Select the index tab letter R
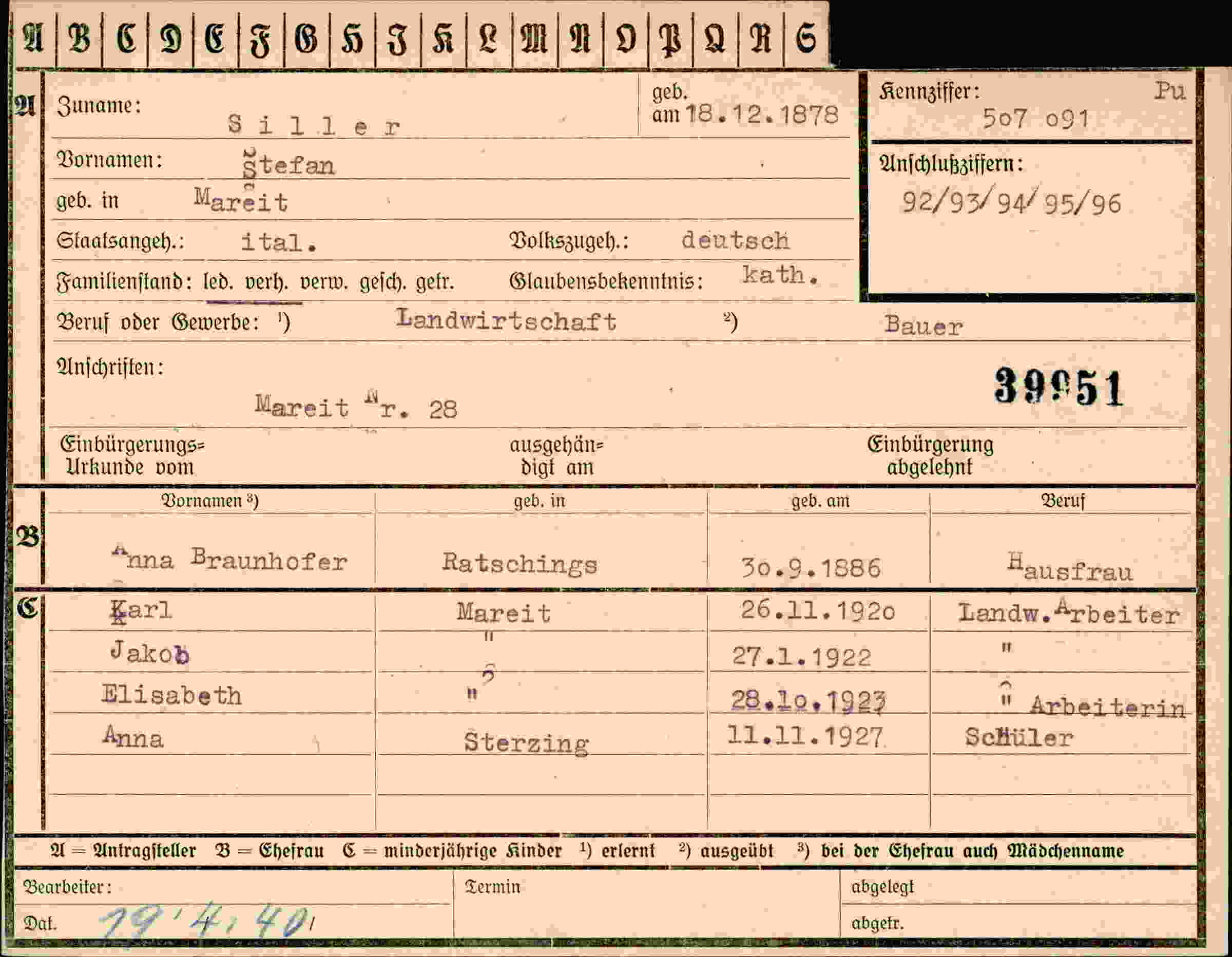 (x=761, y=38)
